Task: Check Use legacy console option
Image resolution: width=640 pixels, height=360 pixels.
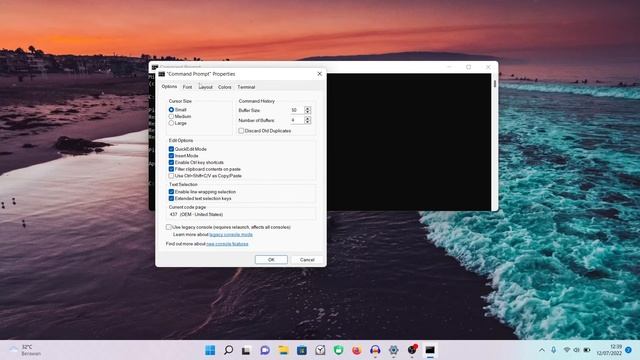Action: pos(169,227)
